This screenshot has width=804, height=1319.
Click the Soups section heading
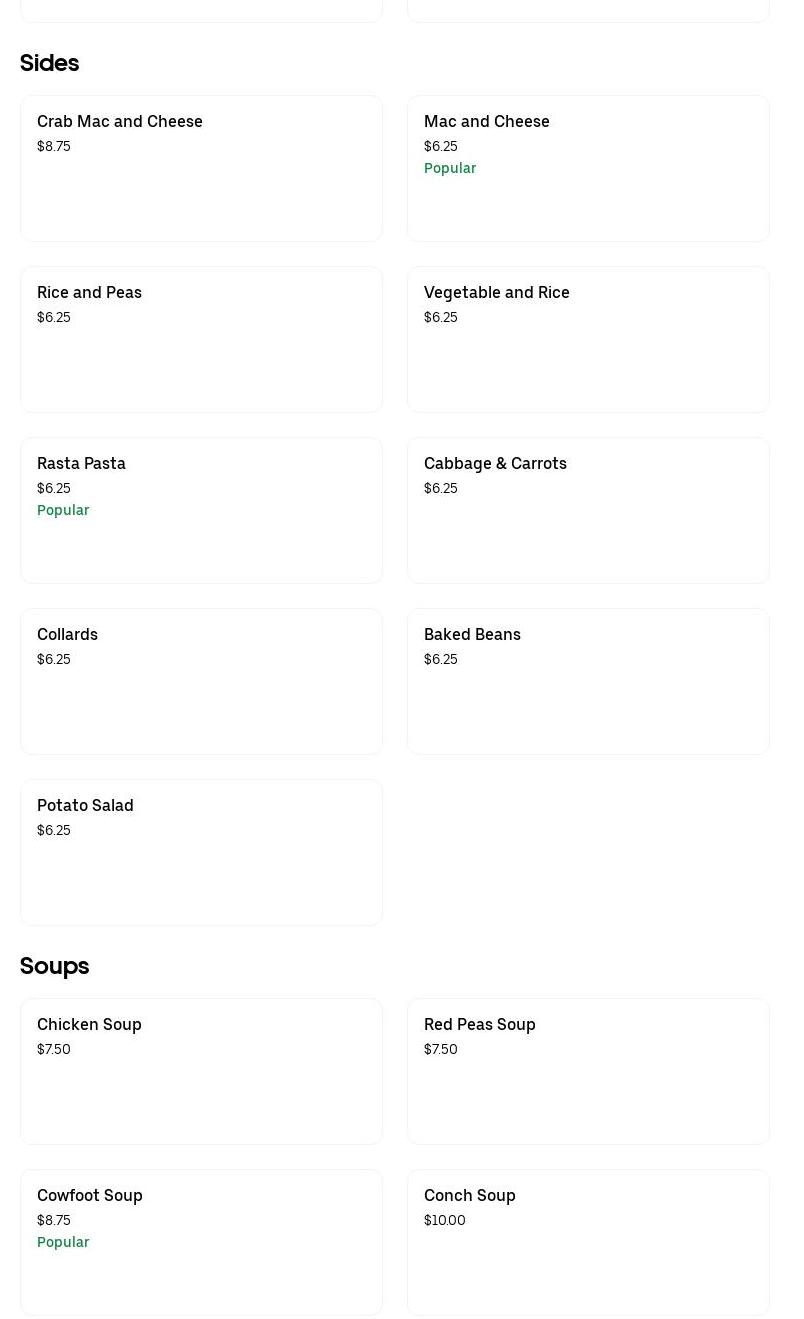[54, 966]
